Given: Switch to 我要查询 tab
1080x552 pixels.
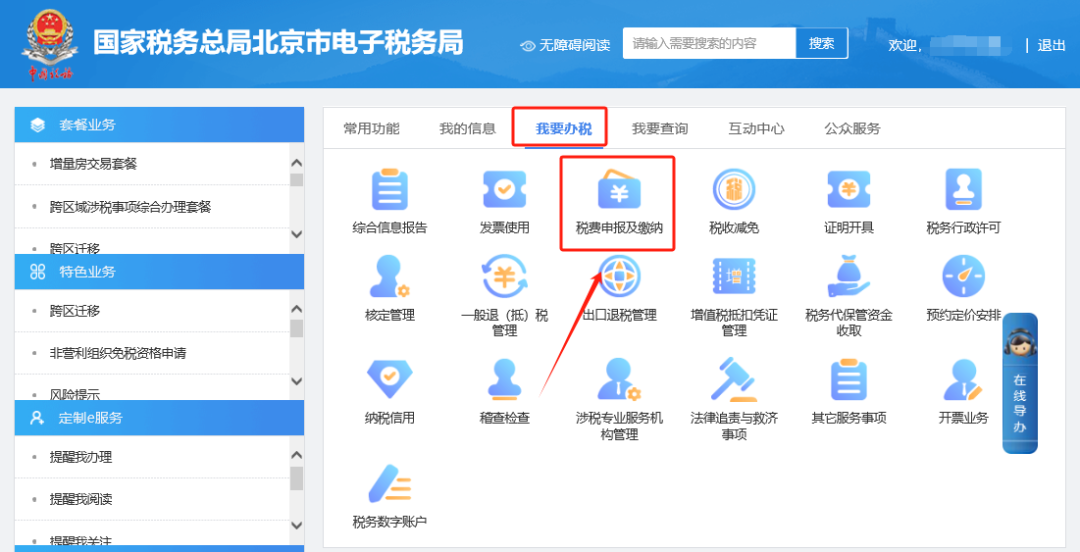Looking at the screenshot, I should 660,128.
